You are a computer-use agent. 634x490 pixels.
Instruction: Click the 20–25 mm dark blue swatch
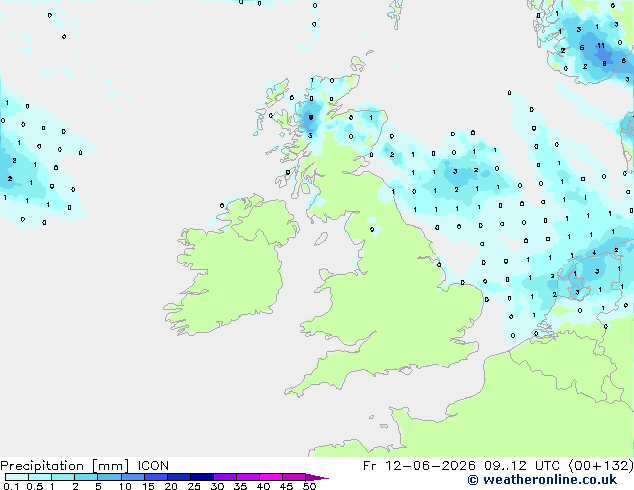coord(178,477)
